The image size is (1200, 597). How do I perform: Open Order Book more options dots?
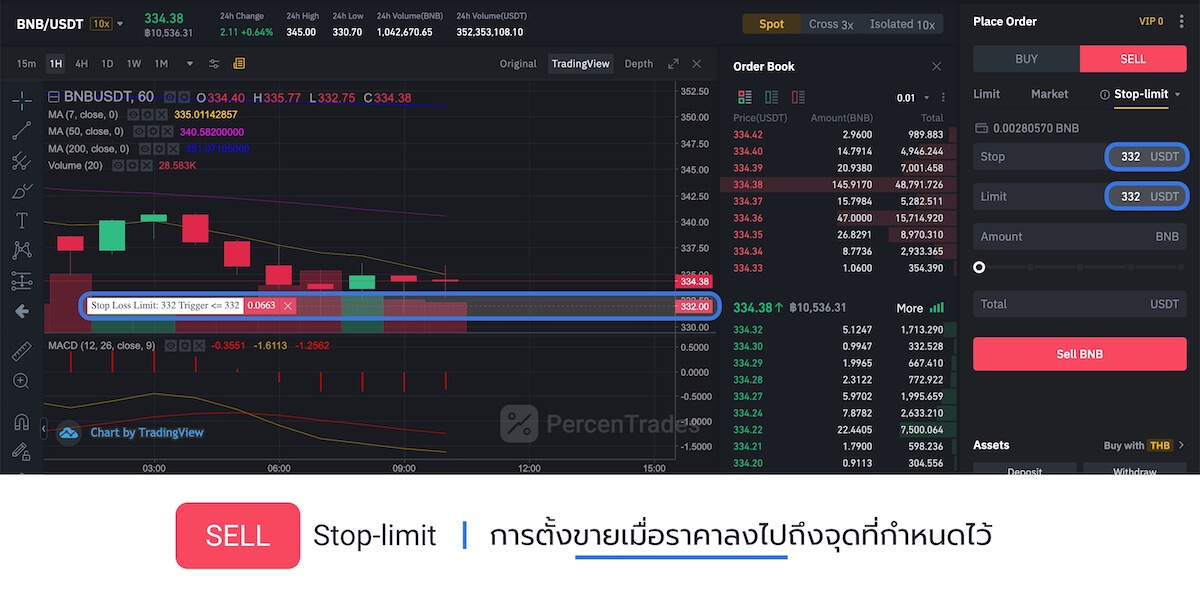click(x=945, y=97)
